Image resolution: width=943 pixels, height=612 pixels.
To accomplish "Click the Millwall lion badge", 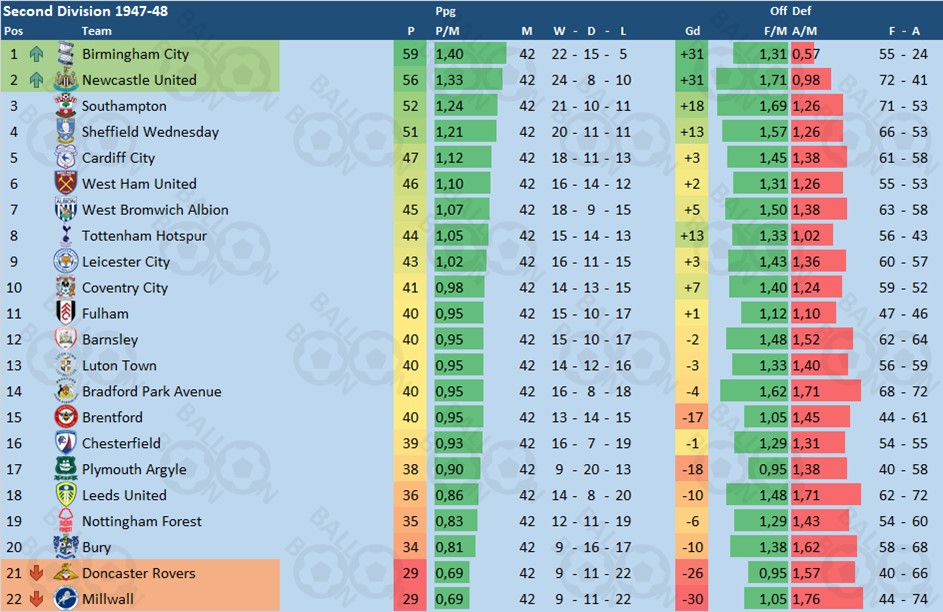I will [66, 599].
